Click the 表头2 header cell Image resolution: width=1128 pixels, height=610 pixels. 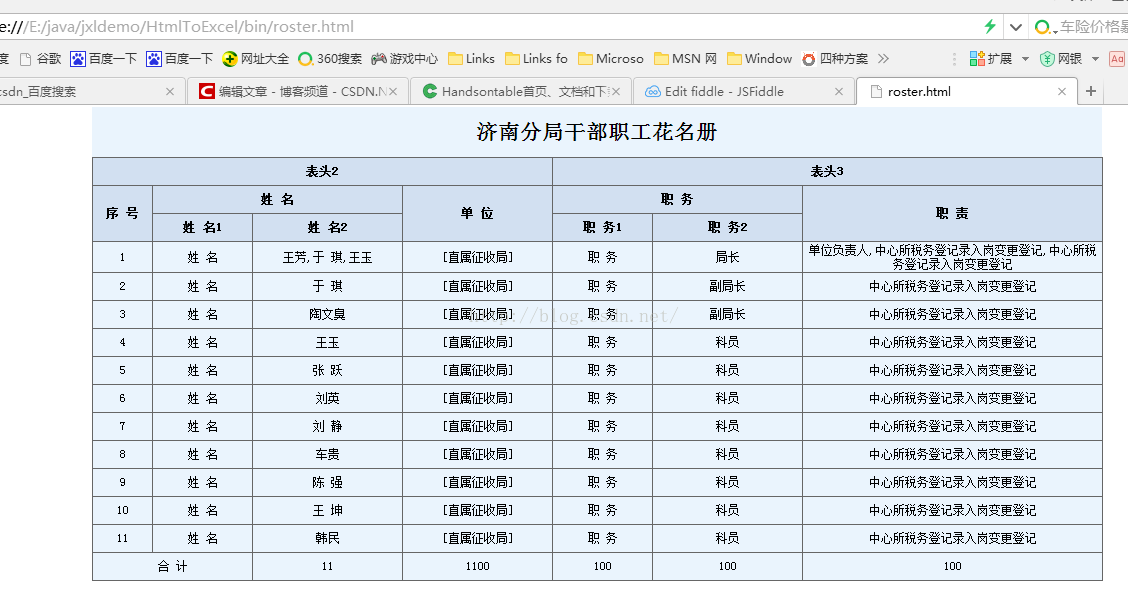coord(322,171)
